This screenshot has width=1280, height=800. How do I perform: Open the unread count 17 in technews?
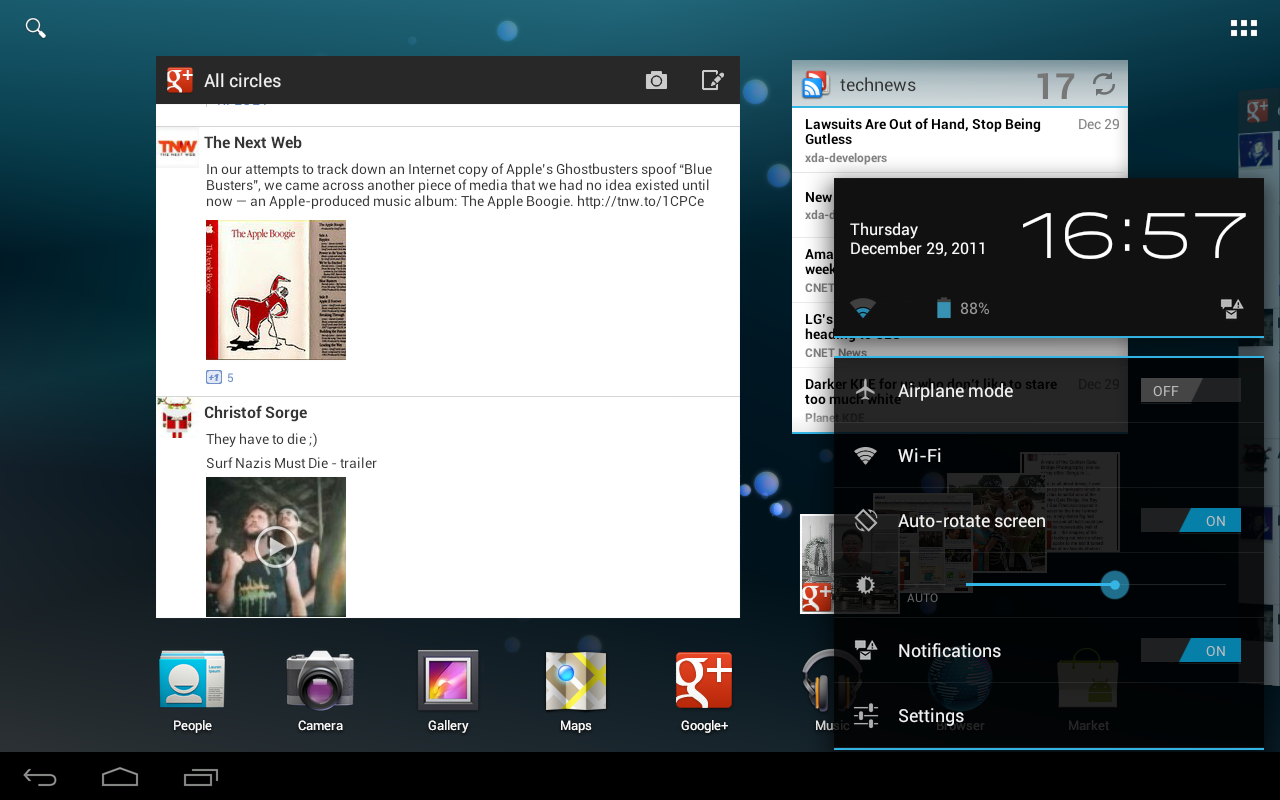[1055, 86]
